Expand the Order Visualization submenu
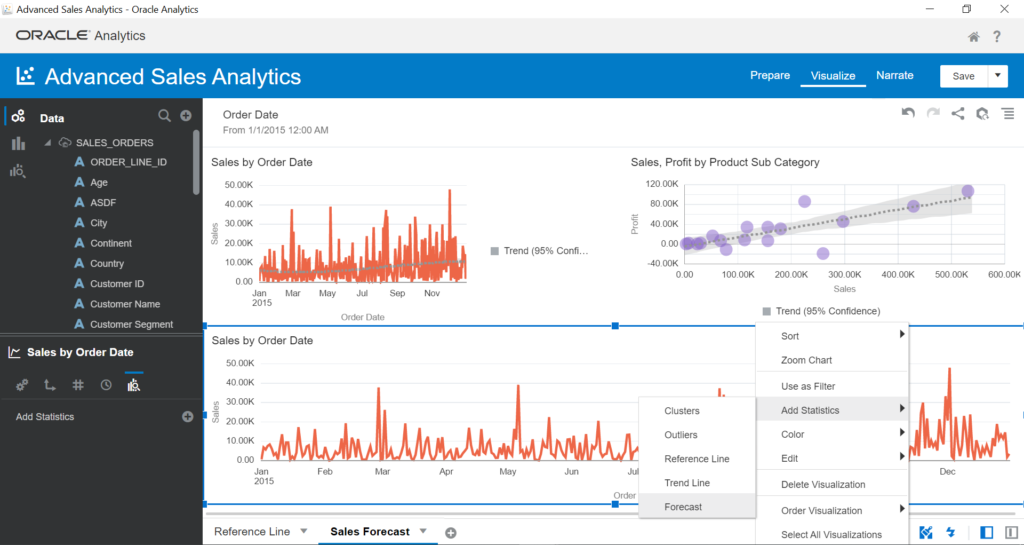 tap(832, 510)
